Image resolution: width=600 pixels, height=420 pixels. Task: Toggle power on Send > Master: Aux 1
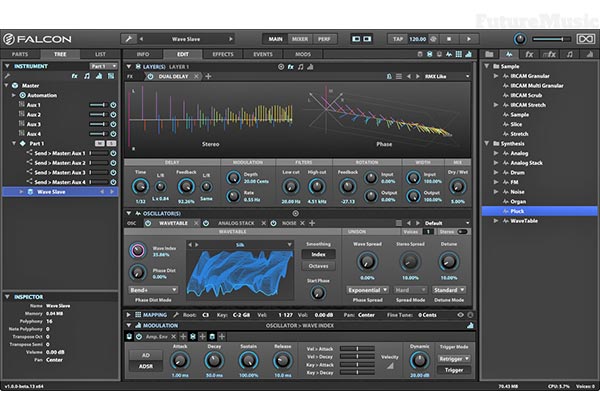coord(113,153)
